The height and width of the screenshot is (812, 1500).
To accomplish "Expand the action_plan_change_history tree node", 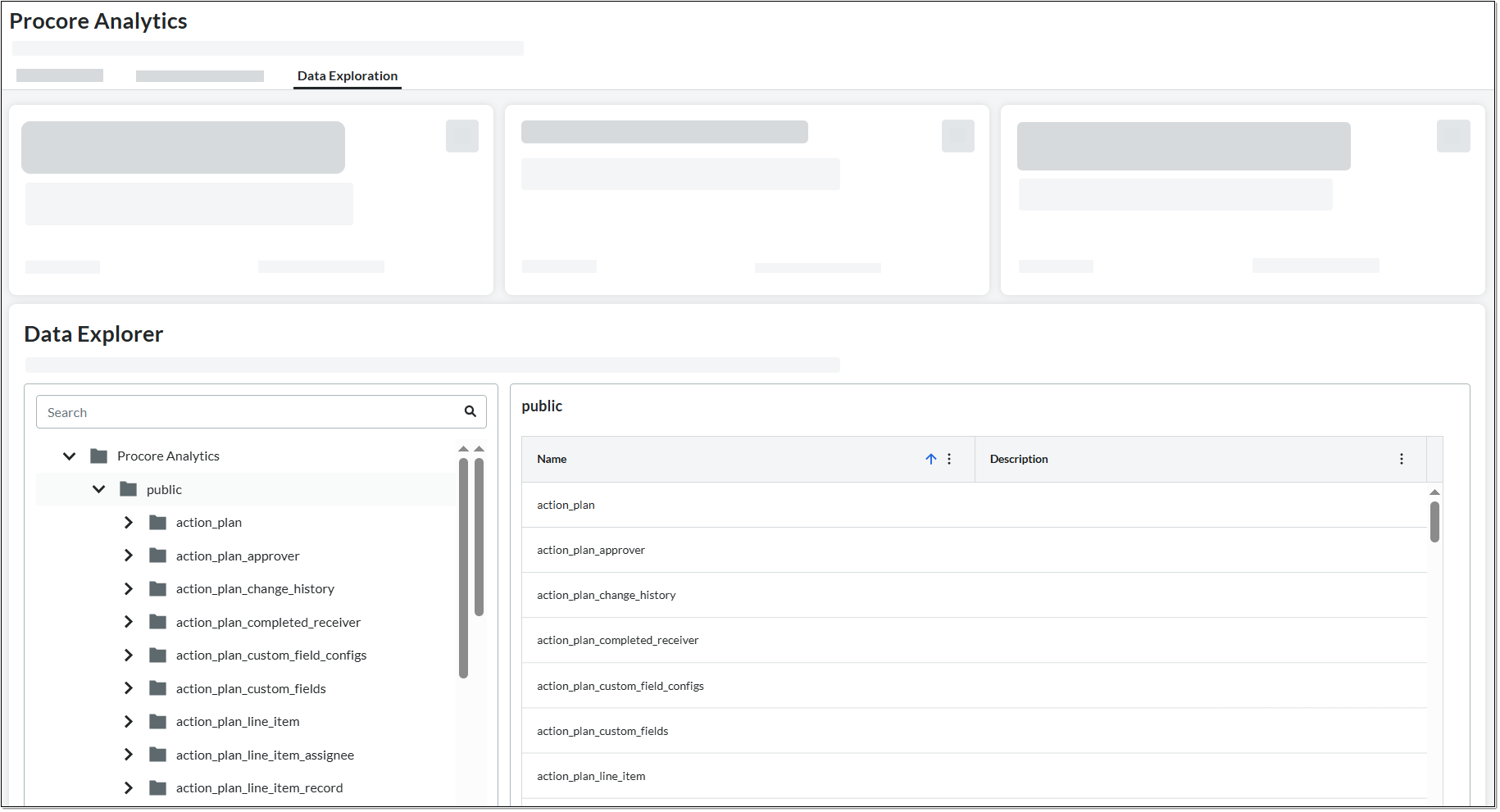I will pos(129,588).
